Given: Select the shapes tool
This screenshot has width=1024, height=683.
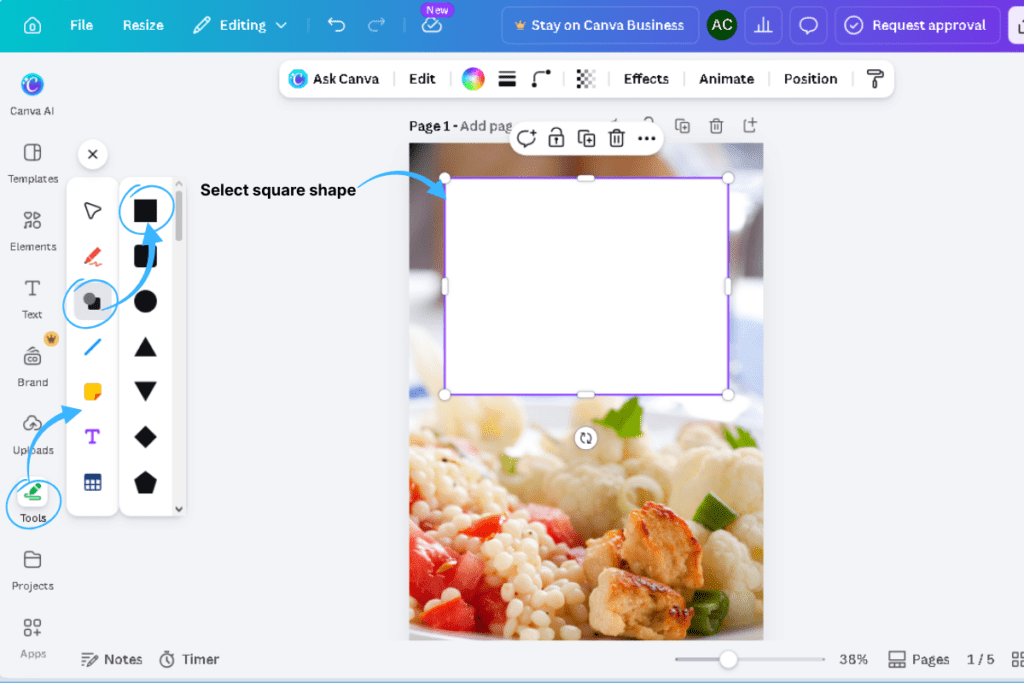Looking at the screenshot, I should coord(92,301).
